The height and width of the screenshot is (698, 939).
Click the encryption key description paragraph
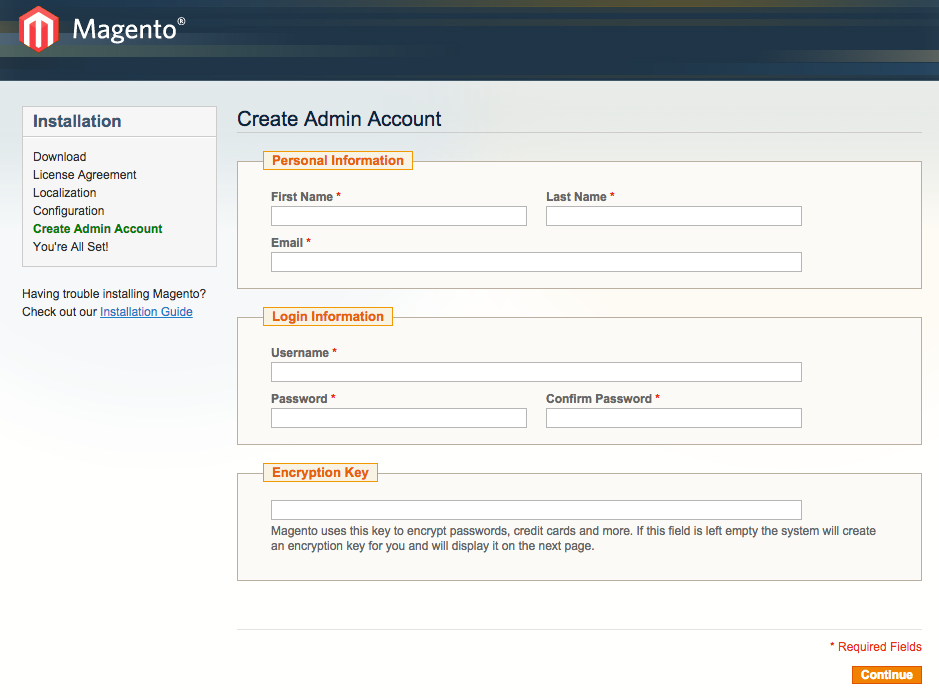point(573,538)
